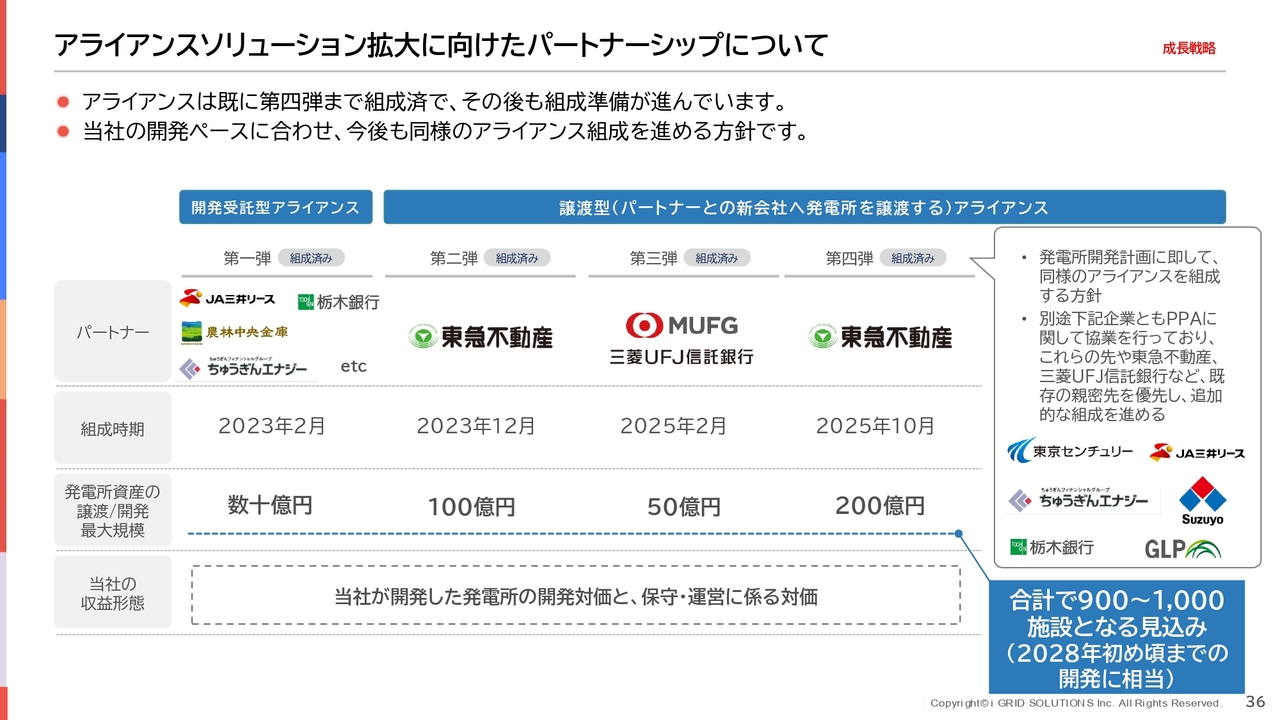The image size is (1280, 720).
Task: Click the 開発受託型アライアンス header box
Action: tap(276, 207)
